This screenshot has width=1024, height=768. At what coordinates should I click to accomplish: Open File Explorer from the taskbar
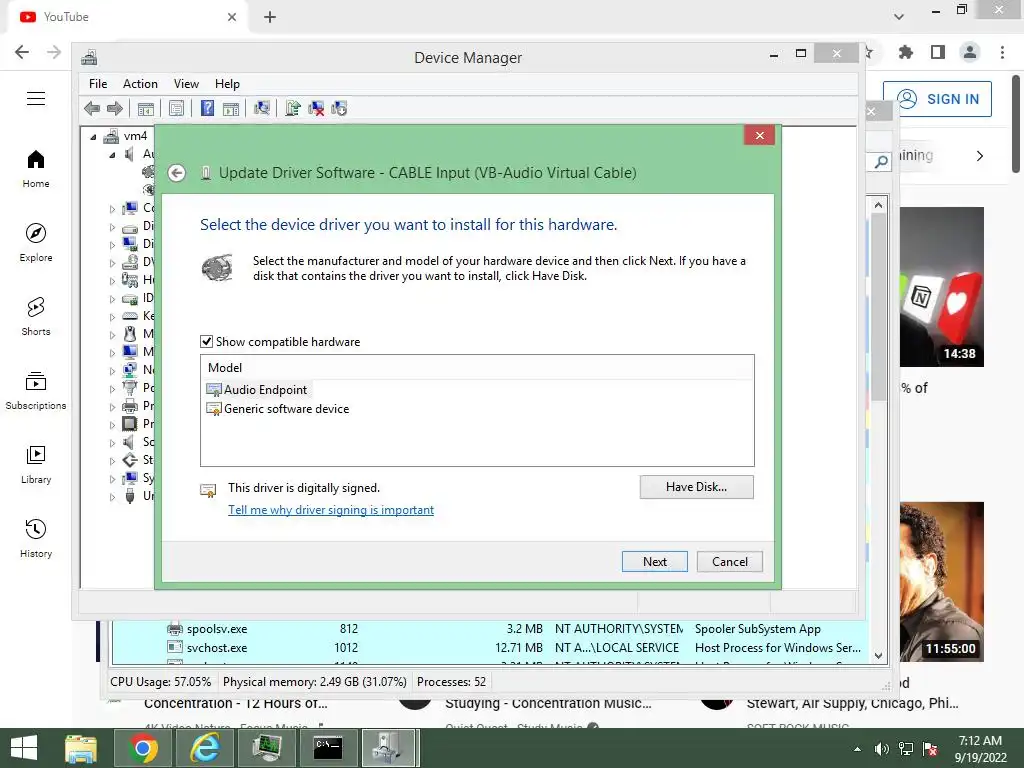click(81, 748)
